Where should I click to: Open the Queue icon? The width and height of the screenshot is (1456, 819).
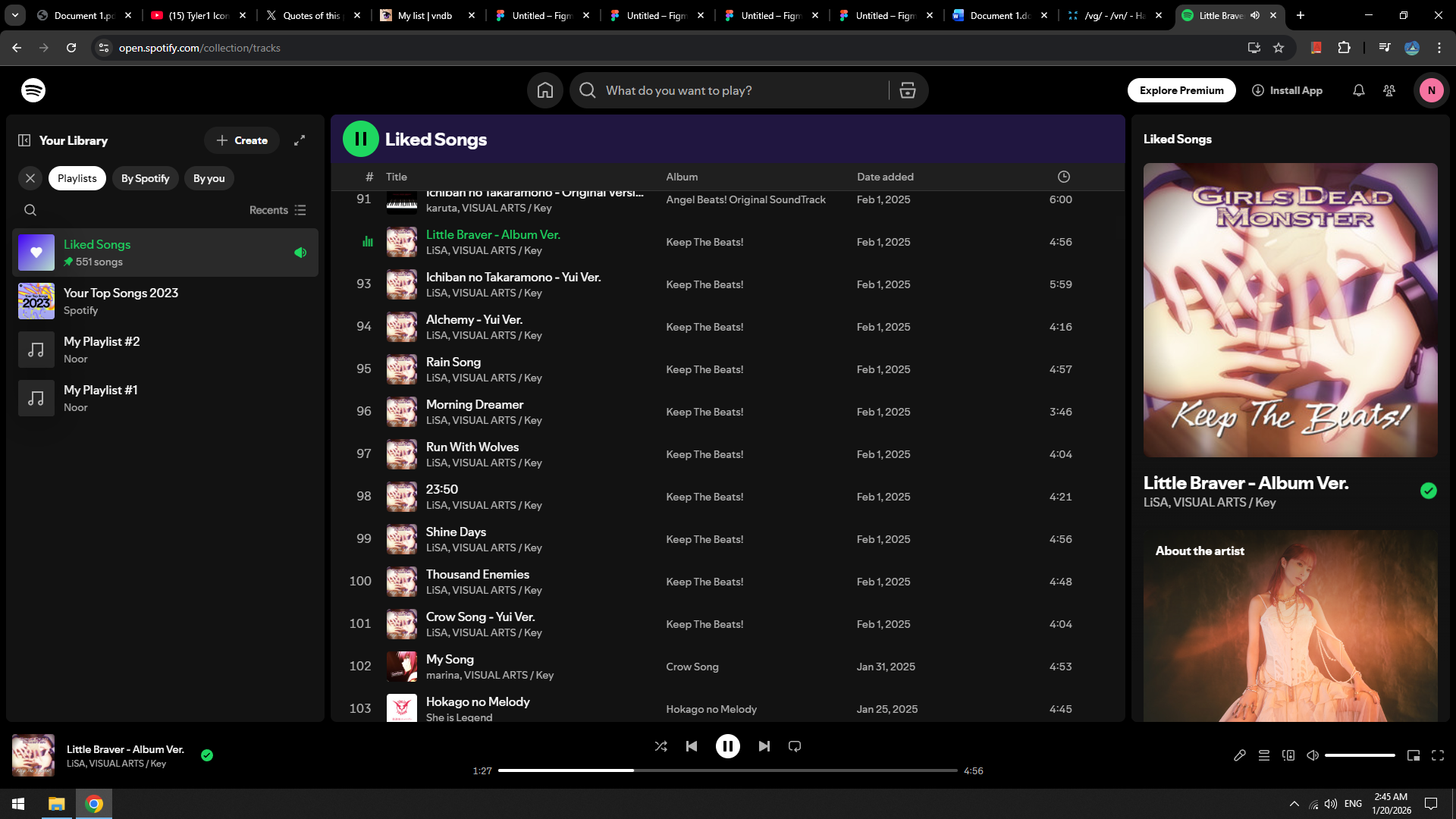point(1263,755)
